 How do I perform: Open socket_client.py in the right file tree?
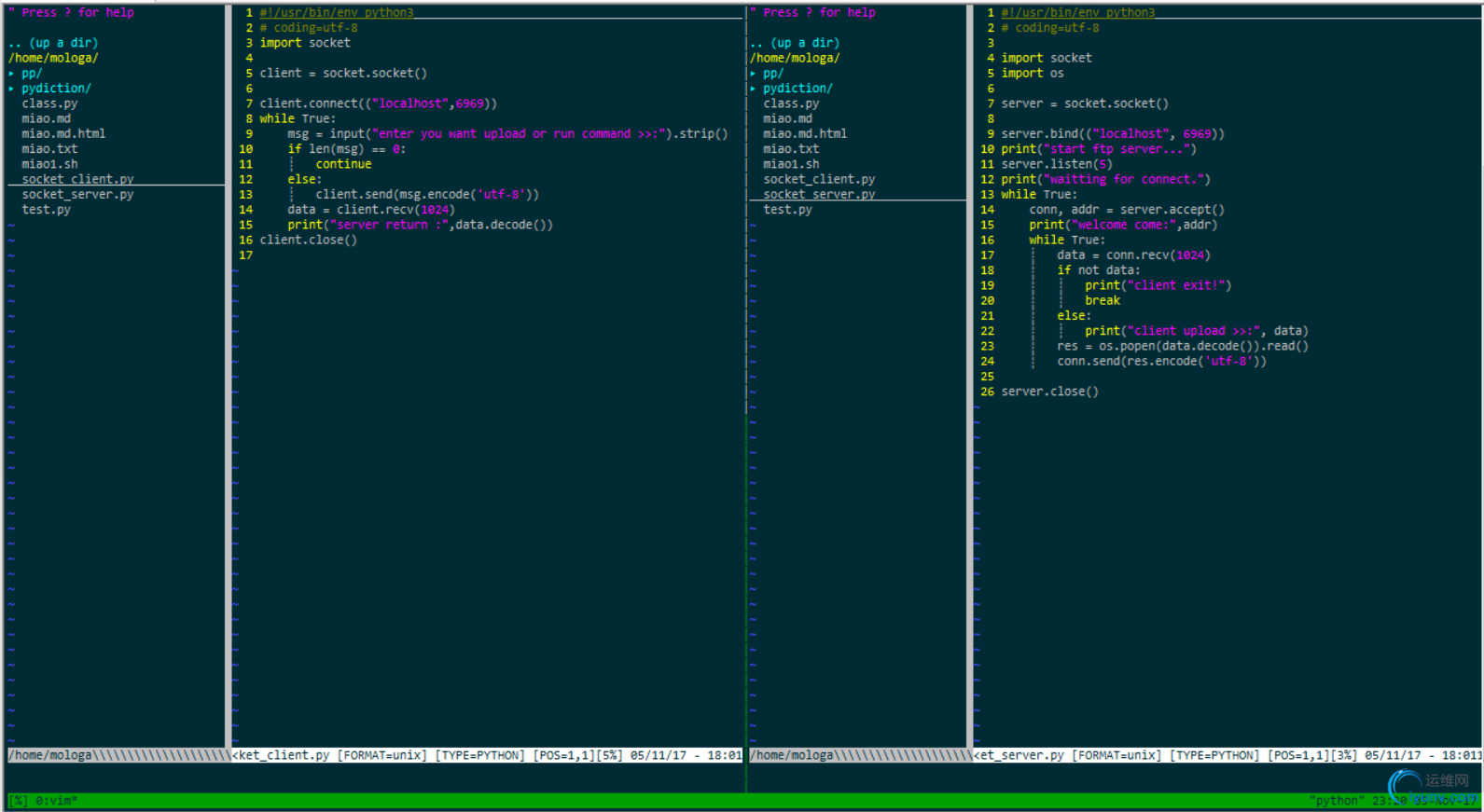point(819,179)
